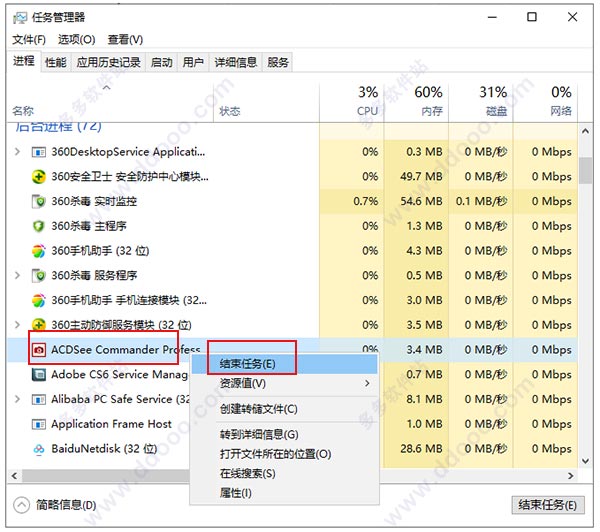Switch to the 应用历史记录 tab
The width and height of the screenshot is (600, 532).
(x=108, y=62)
